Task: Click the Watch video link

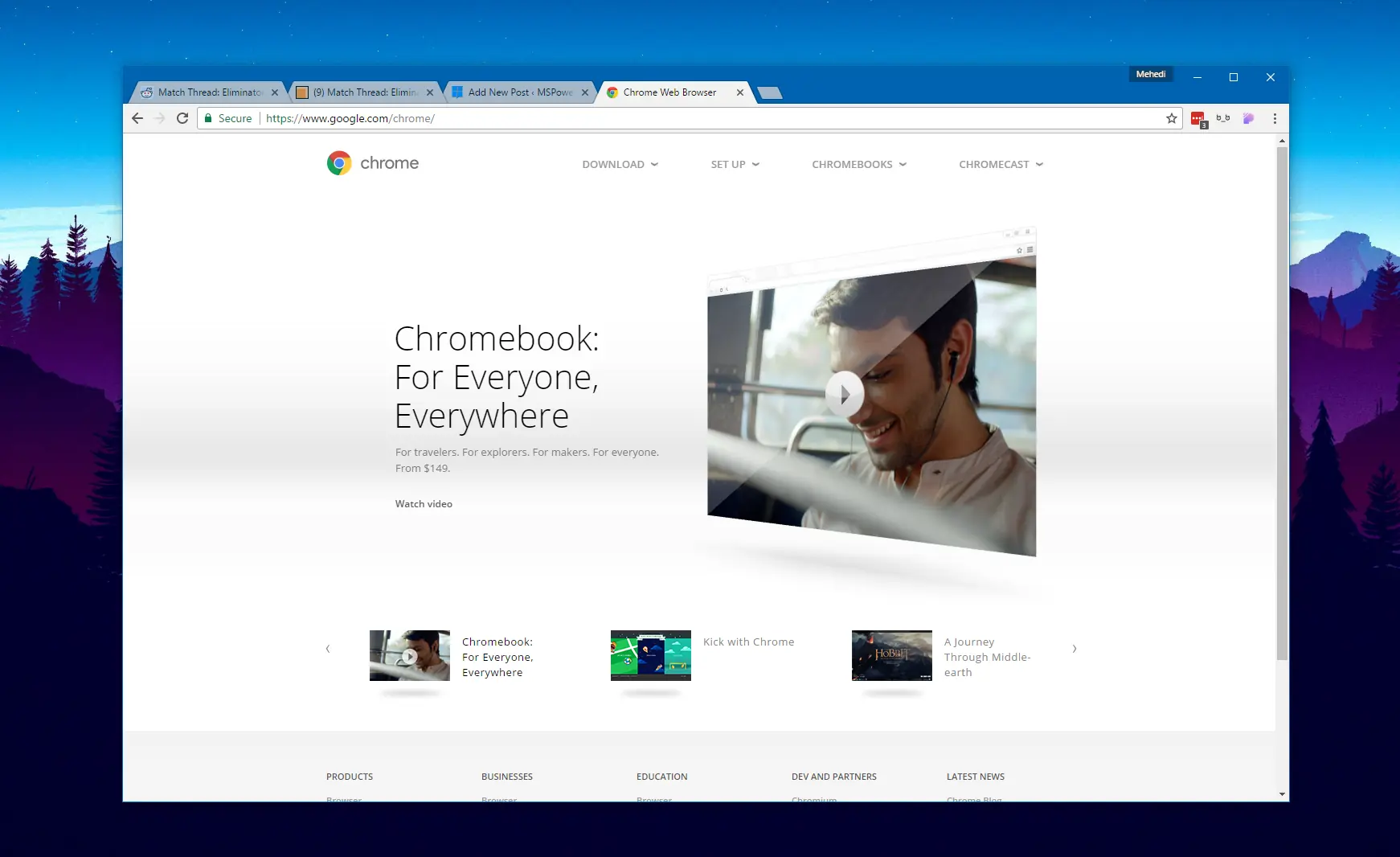Action: click(x=424, y=504)
